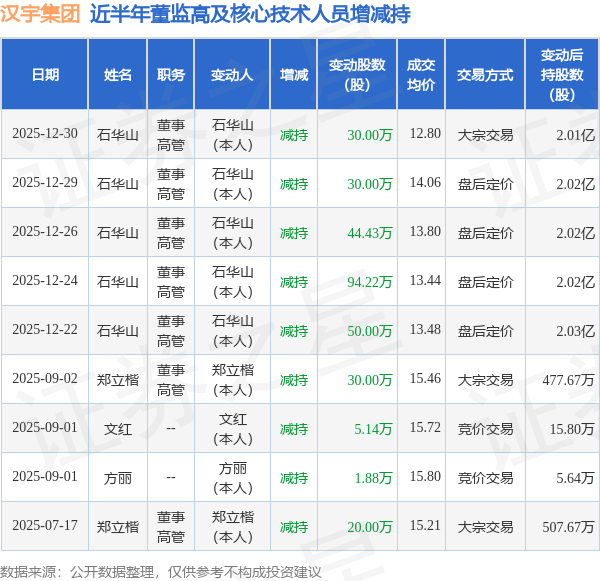
Task: Click the average price 13.44
Action: 425,281
